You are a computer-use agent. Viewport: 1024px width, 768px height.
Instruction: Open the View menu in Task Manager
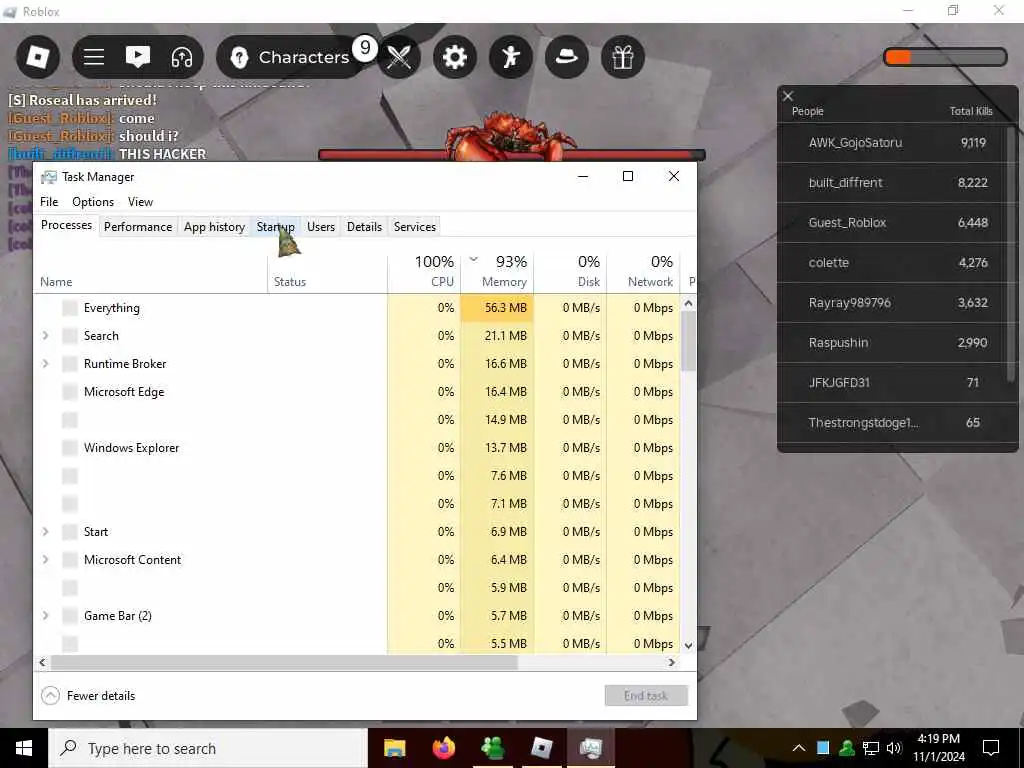(140, 202)
